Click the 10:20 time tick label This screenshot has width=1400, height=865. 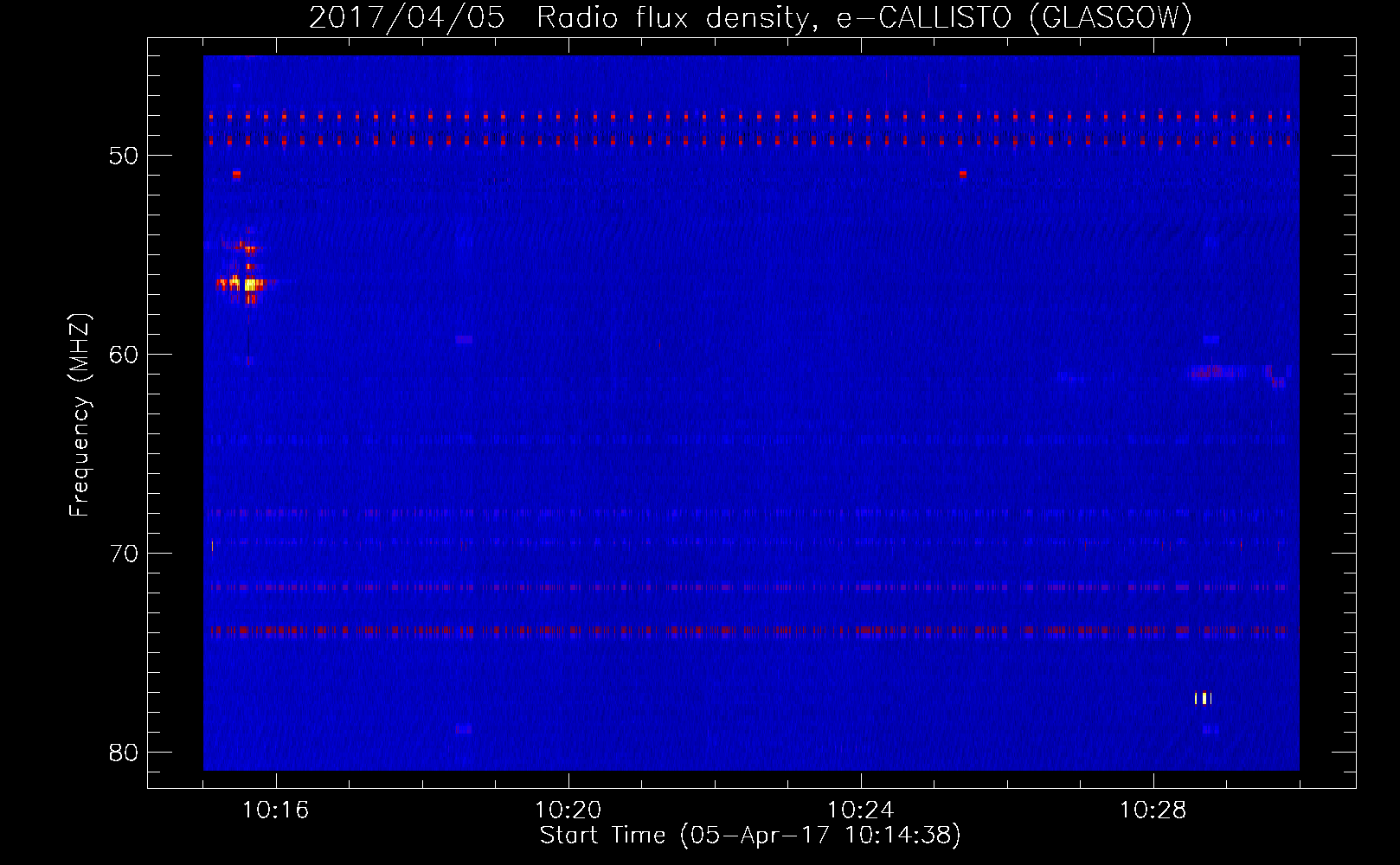tap(568, 811)
